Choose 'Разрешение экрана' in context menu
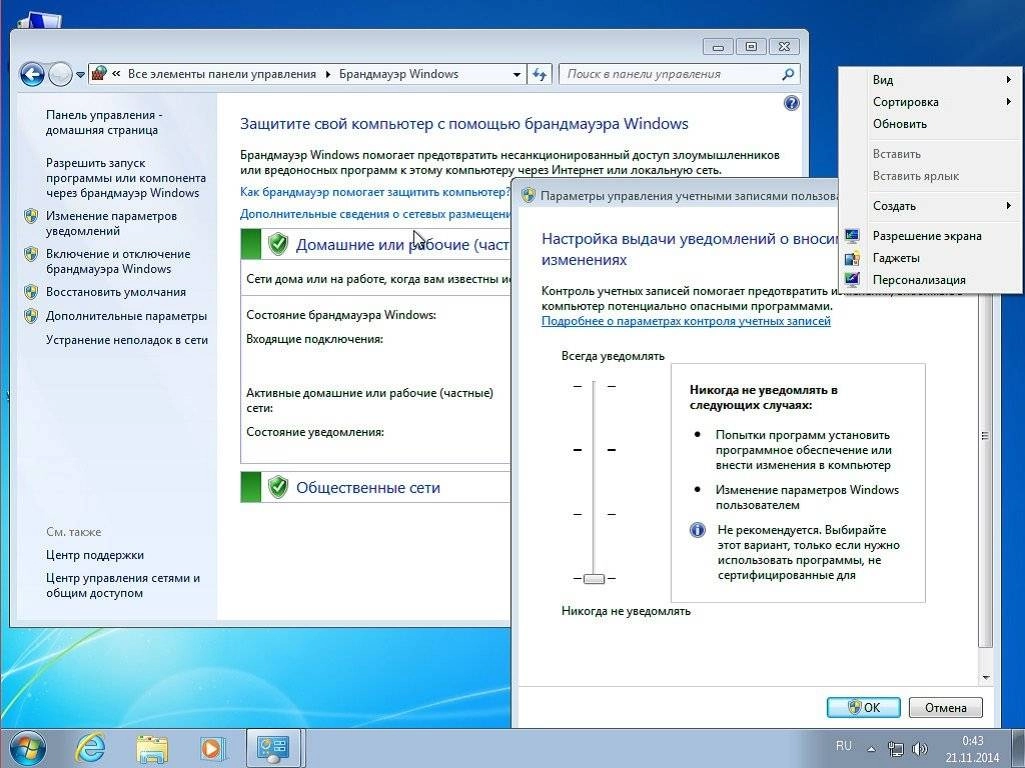The height and width of the screenshot is (768, 1025). (930, 236)
